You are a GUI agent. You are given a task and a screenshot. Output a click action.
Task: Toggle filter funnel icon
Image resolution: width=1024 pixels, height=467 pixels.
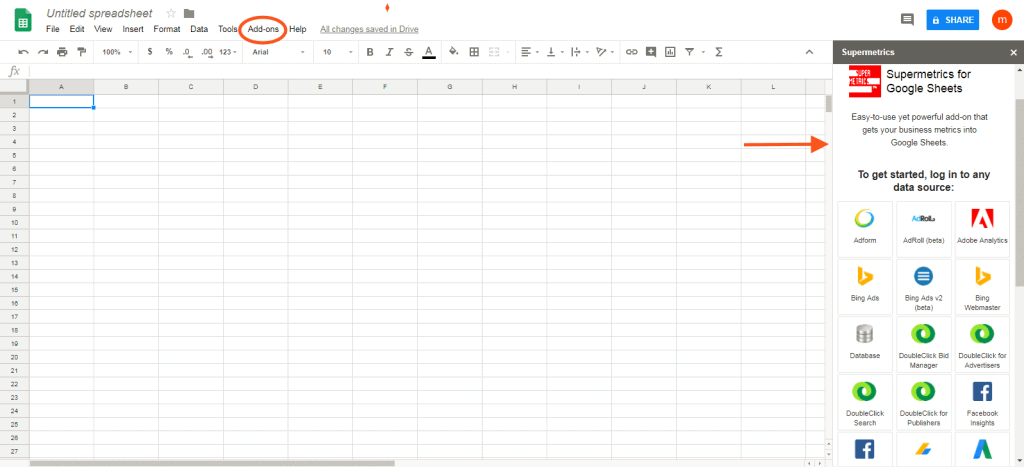[689, 52]
